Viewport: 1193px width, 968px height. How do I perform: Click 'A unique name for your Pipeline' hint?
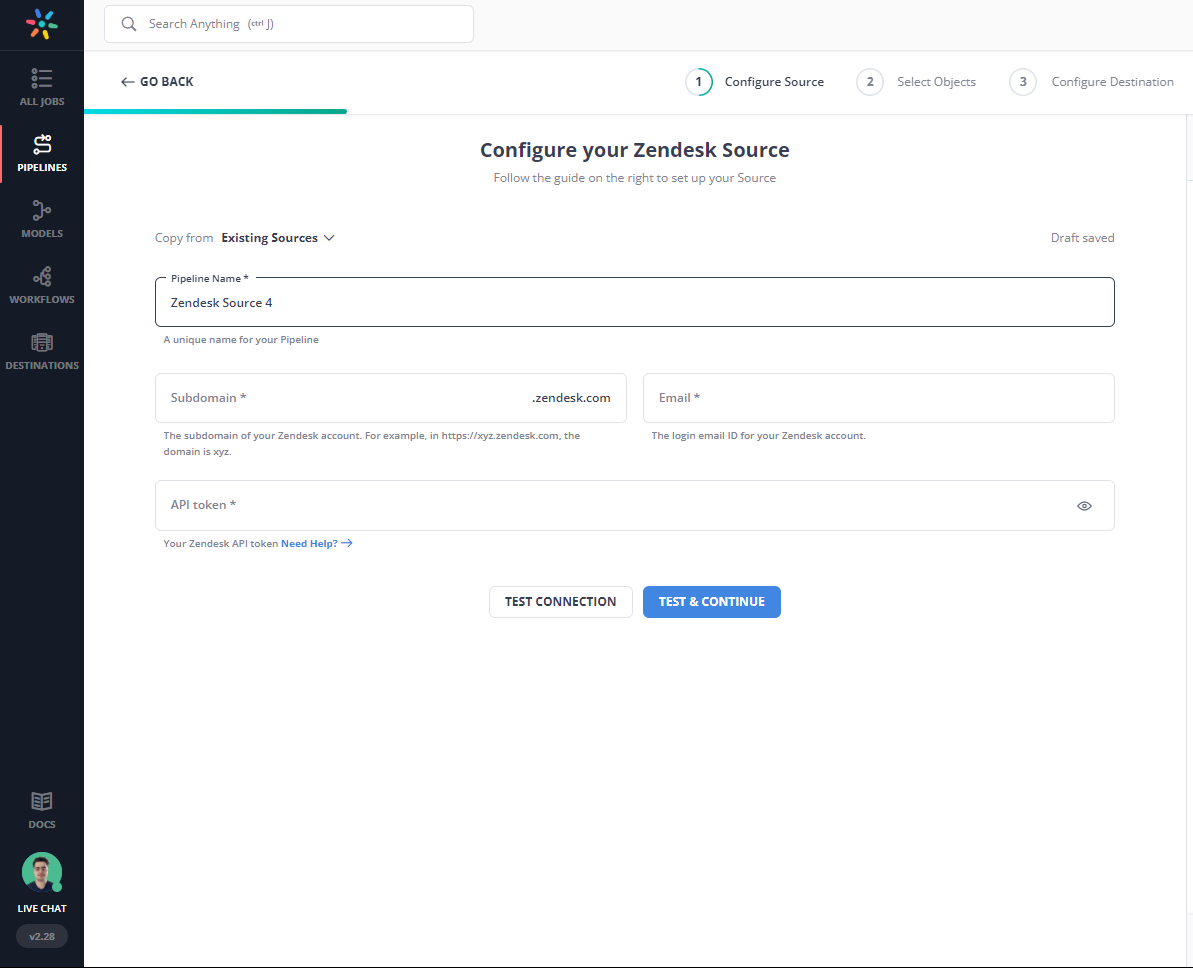click(x=241, y=340)
